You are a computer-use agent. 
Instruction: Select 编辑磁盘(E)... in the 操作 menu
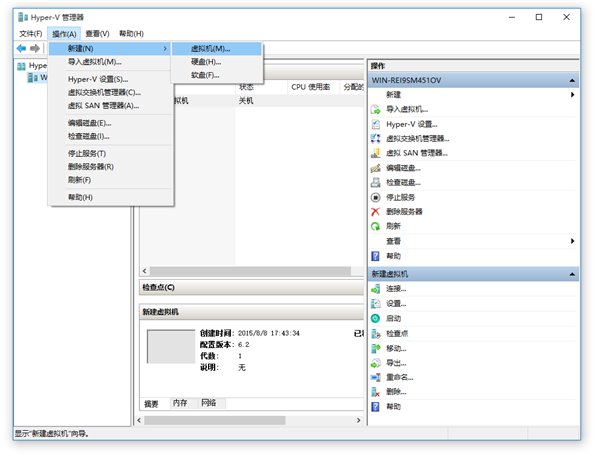pos(110,123)
